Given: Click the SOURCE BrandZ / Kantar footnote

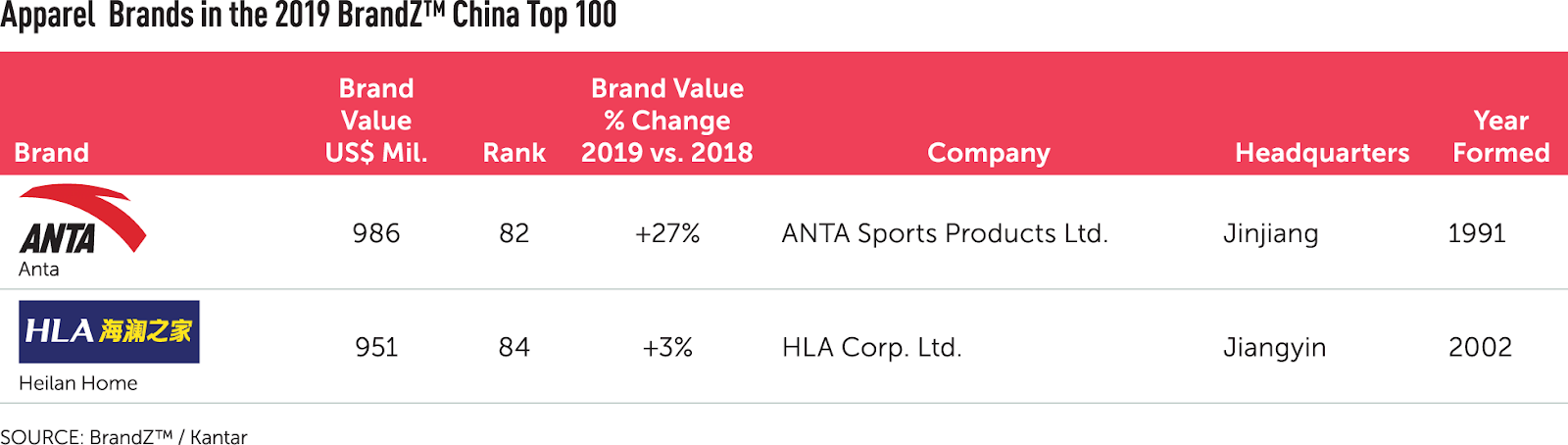Looking at the screenshot, I should pyautogui.click(x=123, y=436).
